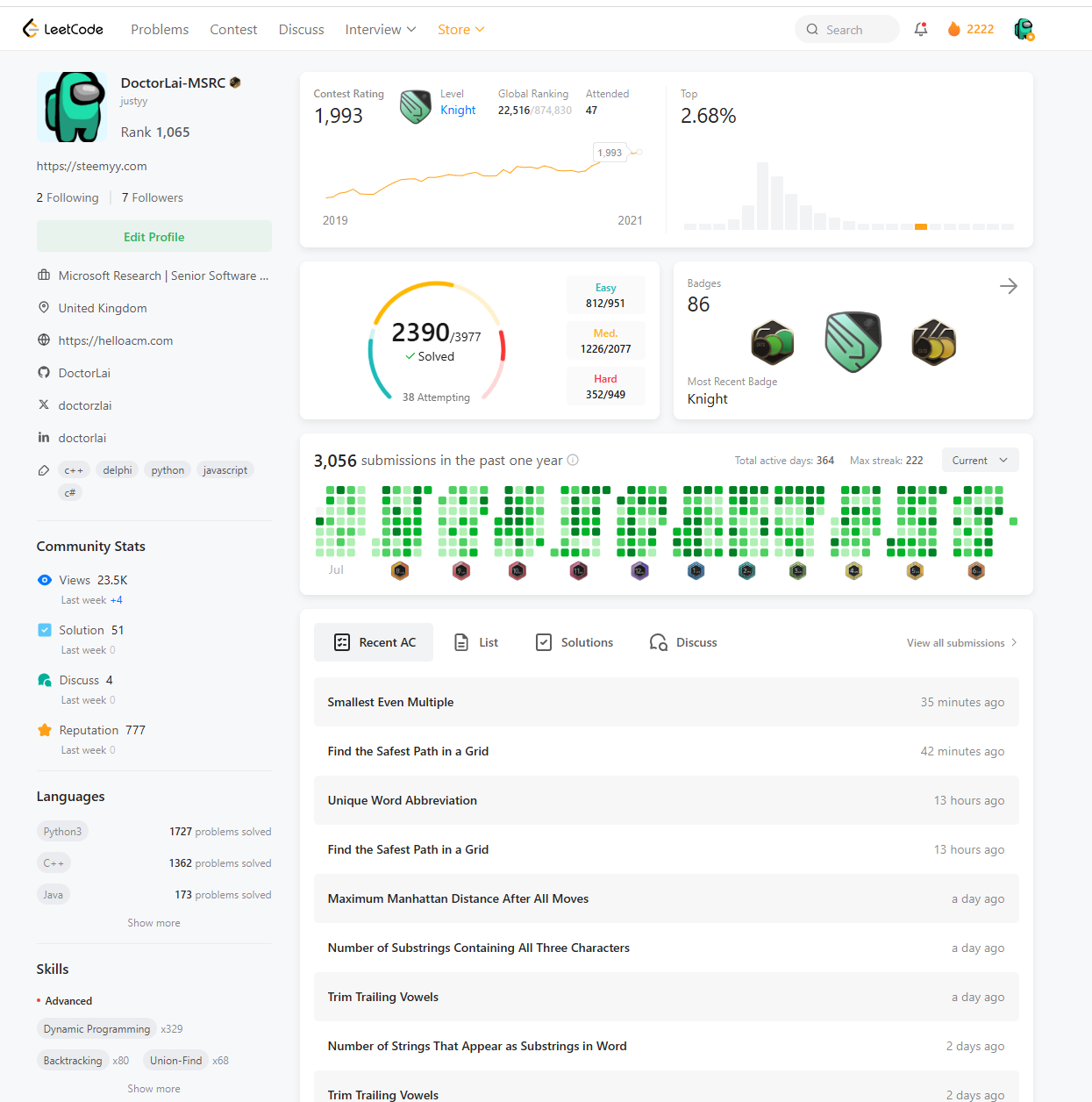Click the Search field
Image resolution: width=1092 pixels, height=1102 pixels.
coord(847,29)
